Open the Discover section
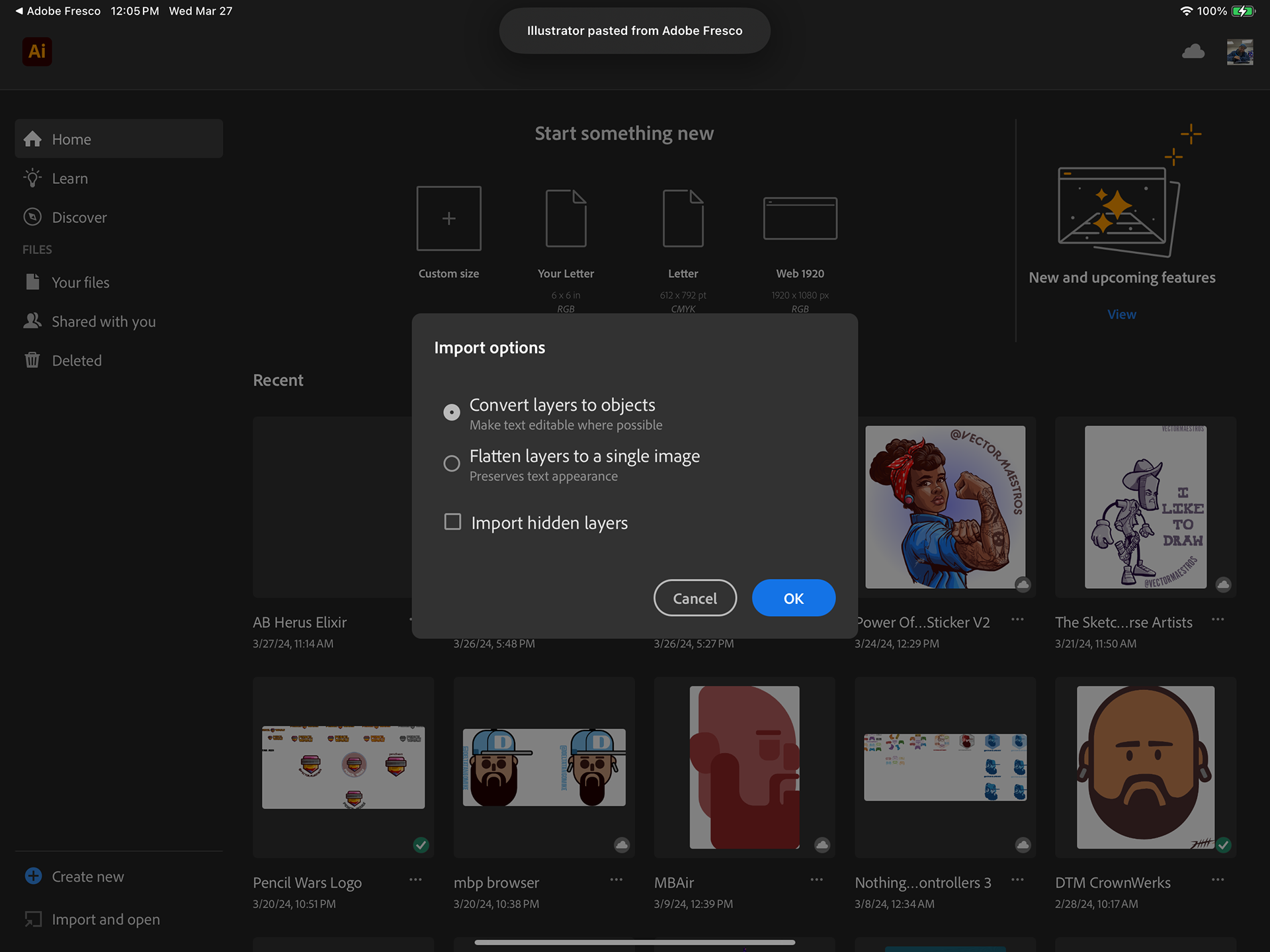Image resolution: width=1270 pixels, height=952 pixels. point(79,217)
